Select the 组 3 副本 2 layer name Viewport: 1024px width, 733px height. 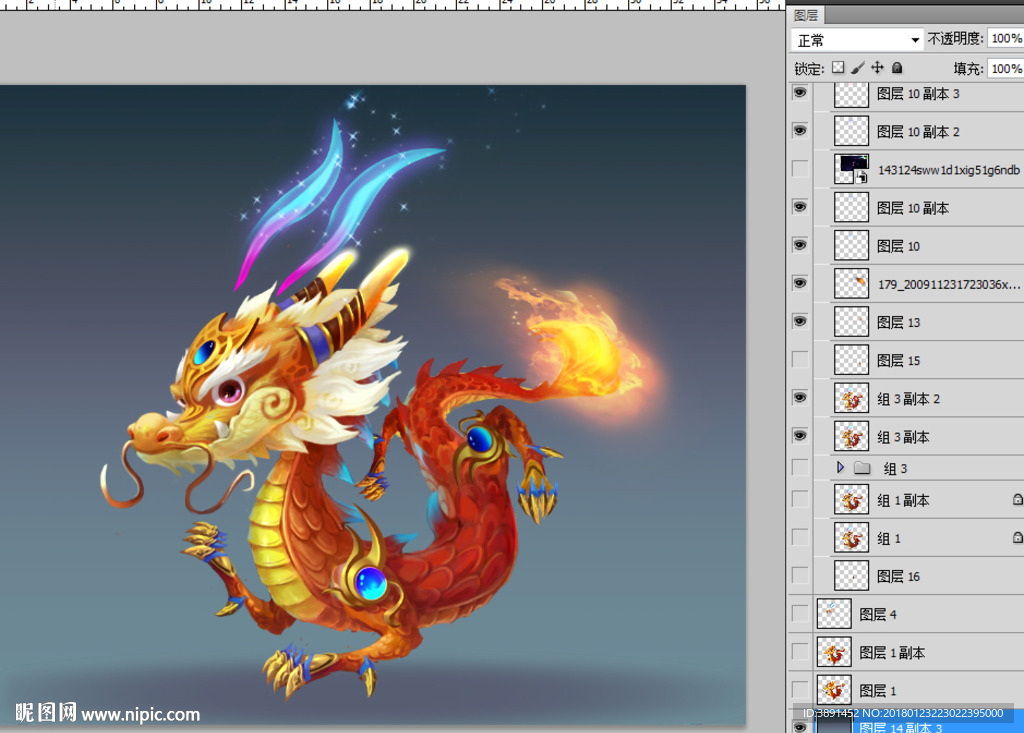(x=908, y=399)
